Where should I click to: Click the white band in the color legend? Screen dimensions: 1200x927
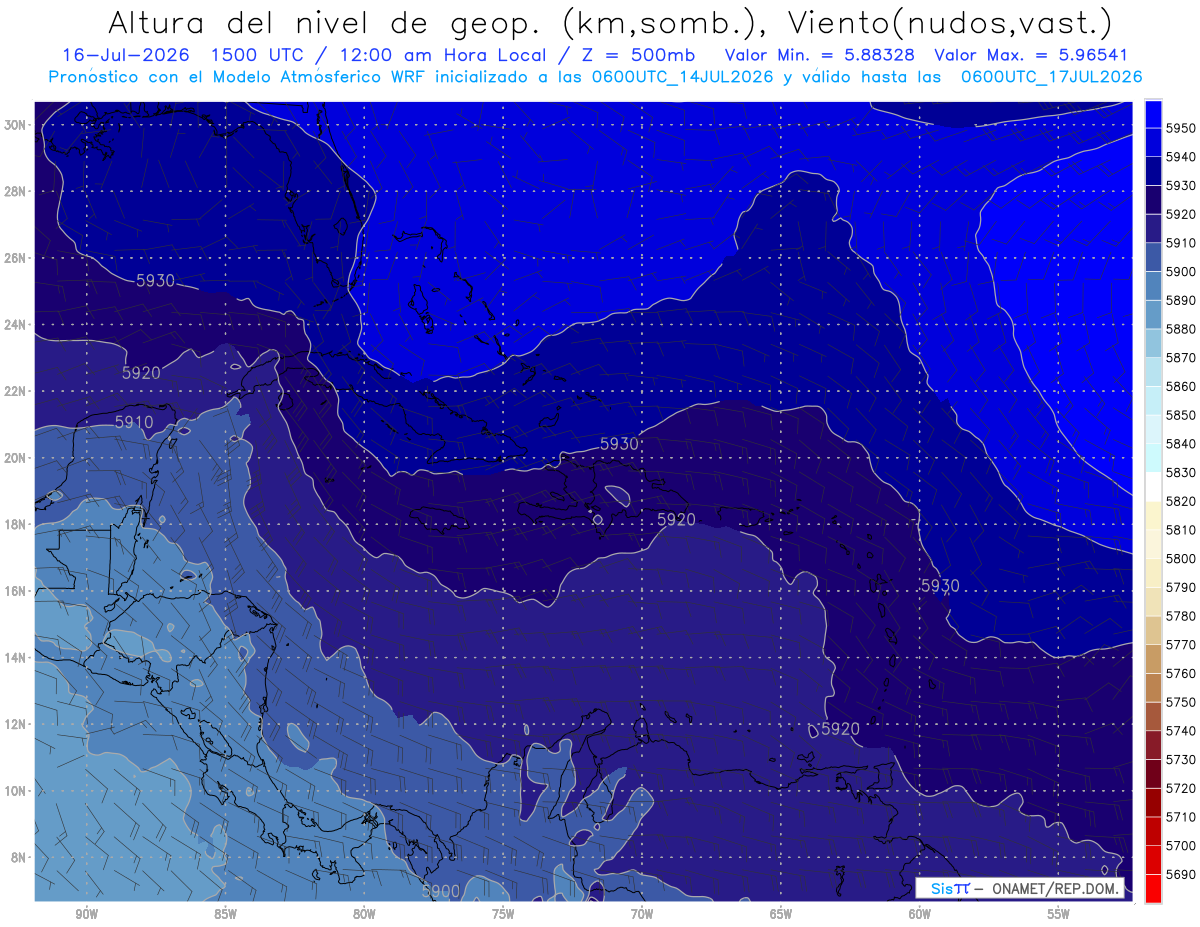click(1153, 487)
